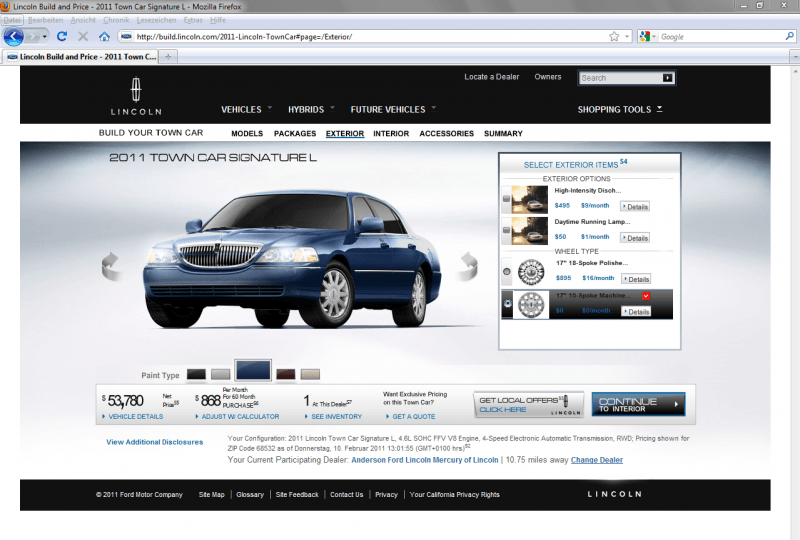Go to the browser Home icon
800x540 pixels.
104,37
